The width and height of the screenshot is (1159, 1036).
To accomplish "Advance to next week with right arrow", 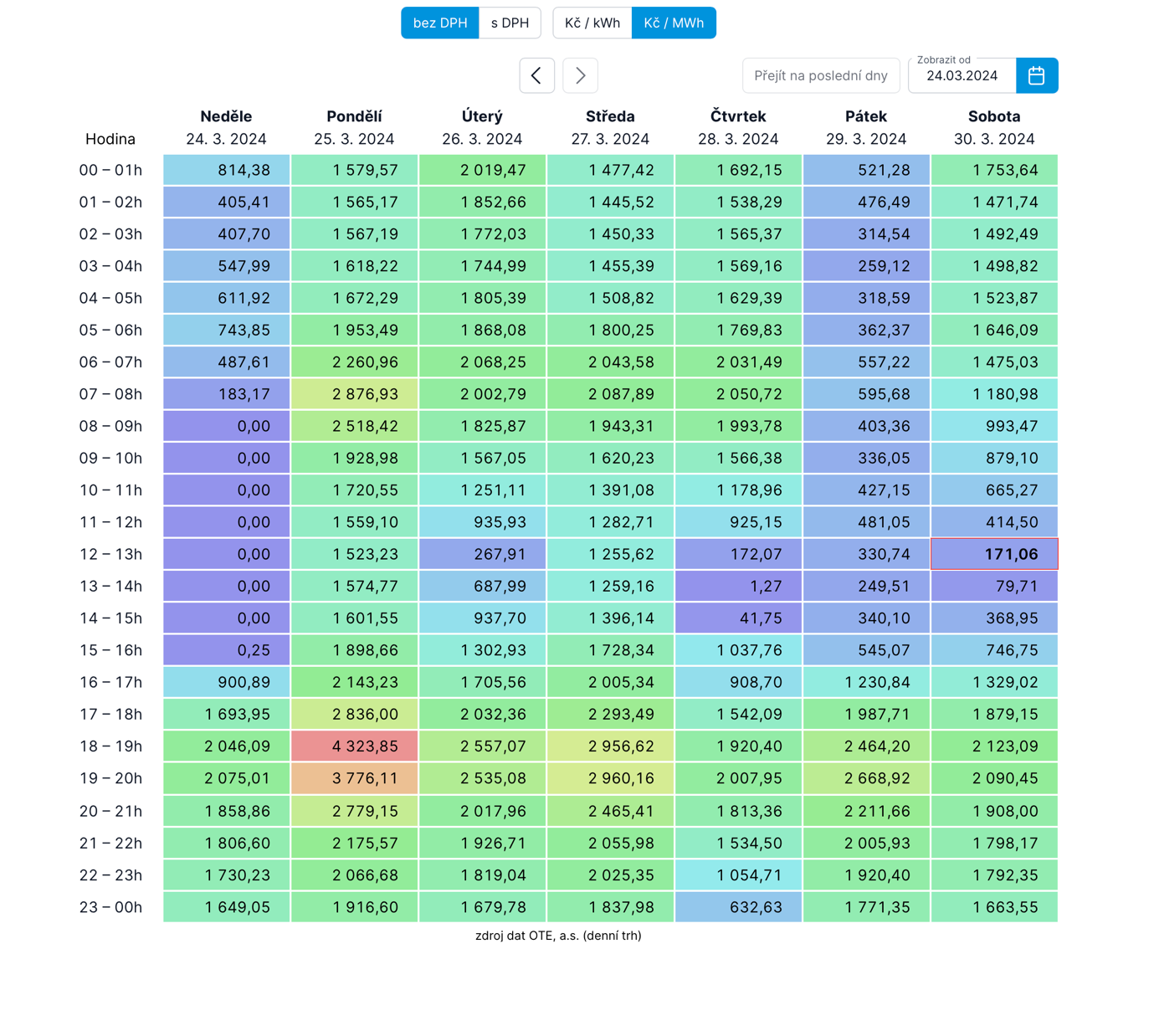I will pyautogui.click(x=580, y=75).
